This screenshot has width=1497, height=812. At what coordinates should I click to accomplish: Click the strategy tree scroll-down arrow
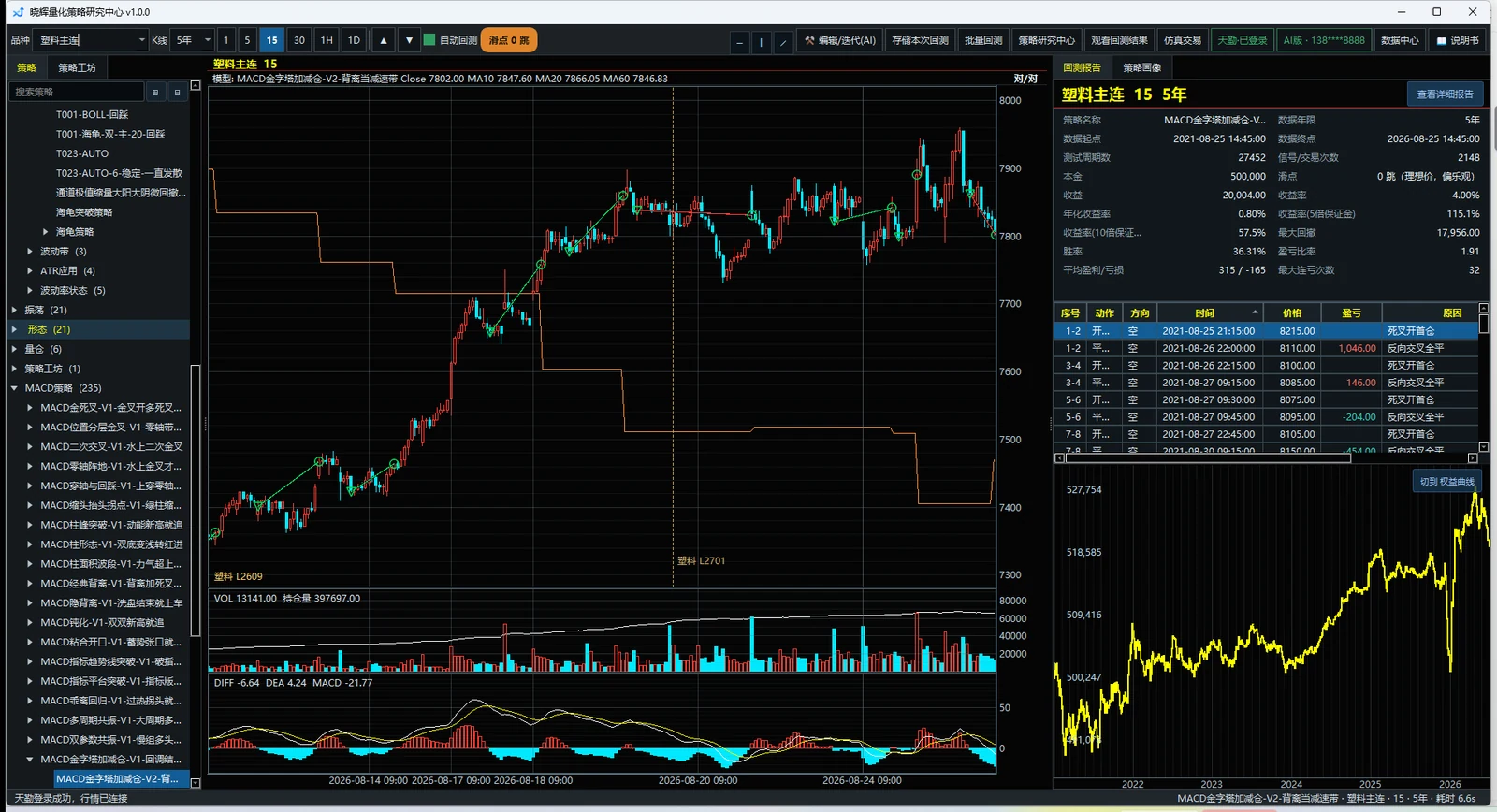[x=196, y=783]
